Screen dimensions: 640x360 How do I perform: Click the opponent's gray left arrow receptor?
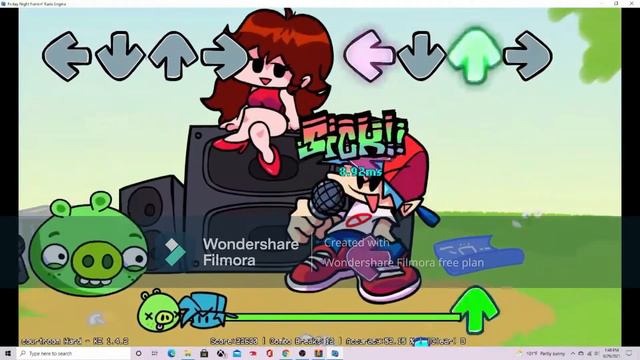[66, 56]
